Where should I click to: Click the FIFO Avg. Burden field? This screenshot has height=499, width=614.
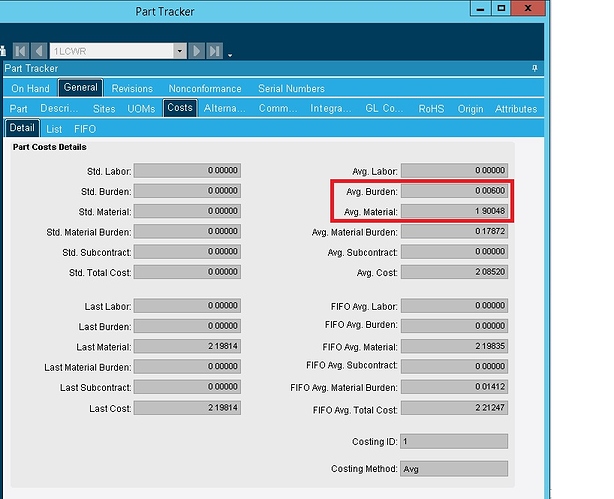pyautogui.click(x=455, y=326)
